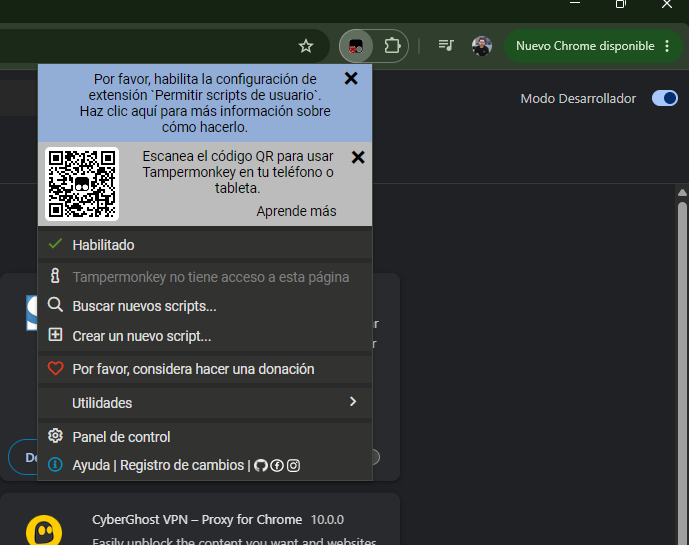Click the blue user scripts info message
689x545 pixels.
coord(205,103)
